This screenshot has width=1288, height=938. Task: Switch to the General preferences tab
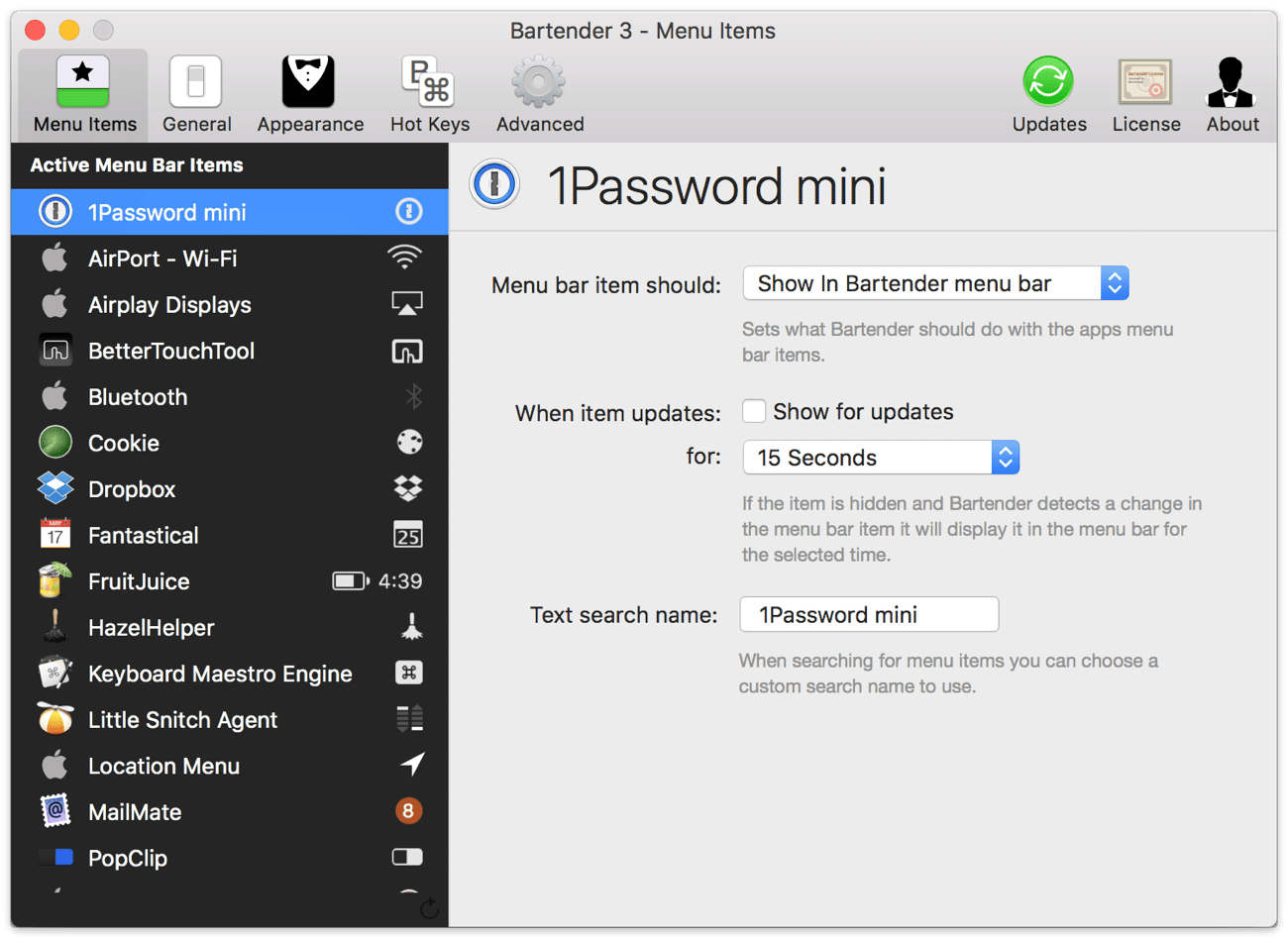pyautogui.click(x=196, y=95)
